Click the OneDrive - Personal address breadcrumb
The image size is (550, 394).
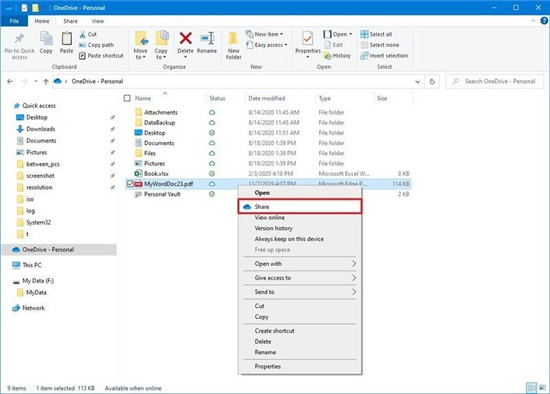[97, 81]
